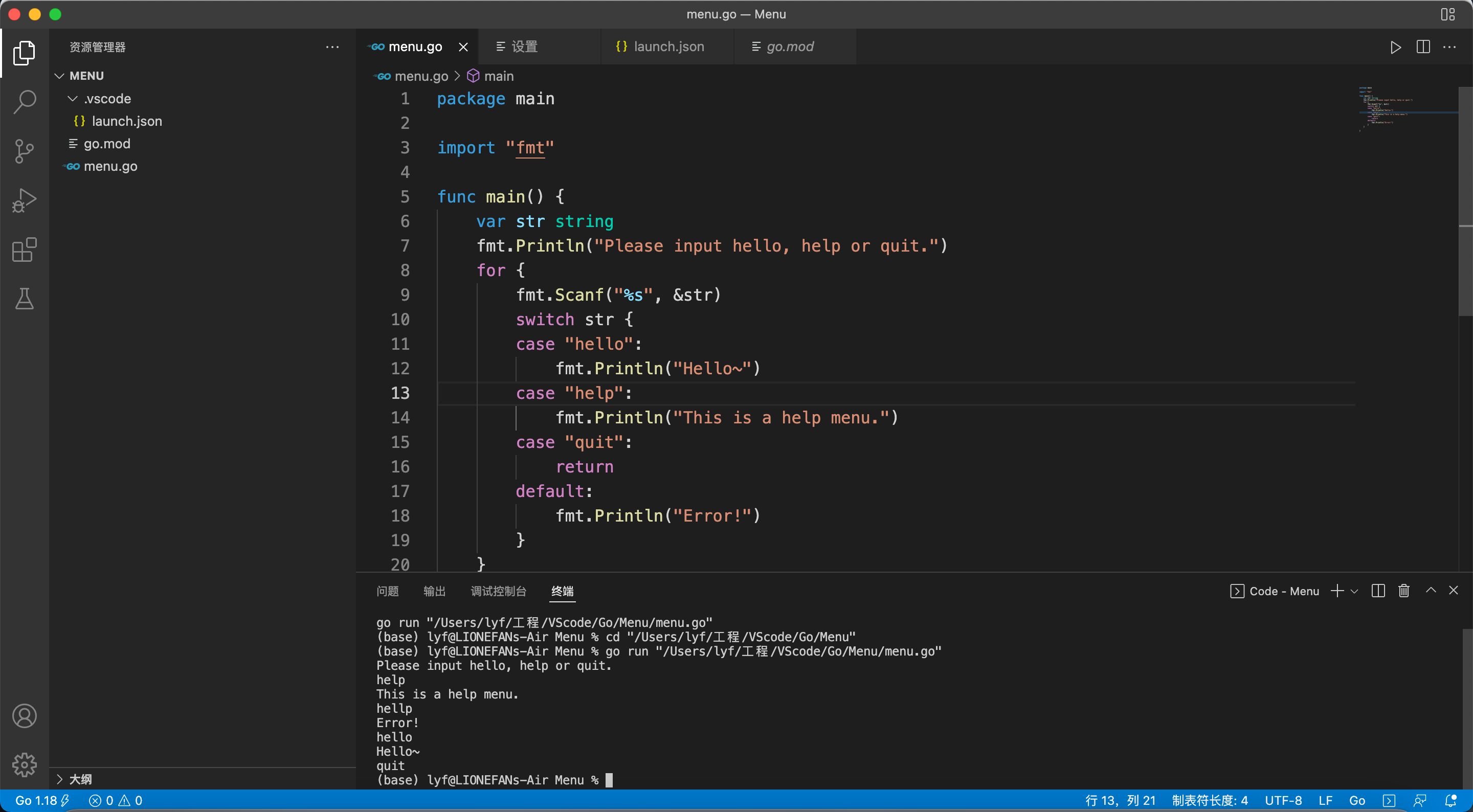Open the new terminal profile dropdown arrow
The width and height of the screenshot is (1473, 812).
(1354, 591)
